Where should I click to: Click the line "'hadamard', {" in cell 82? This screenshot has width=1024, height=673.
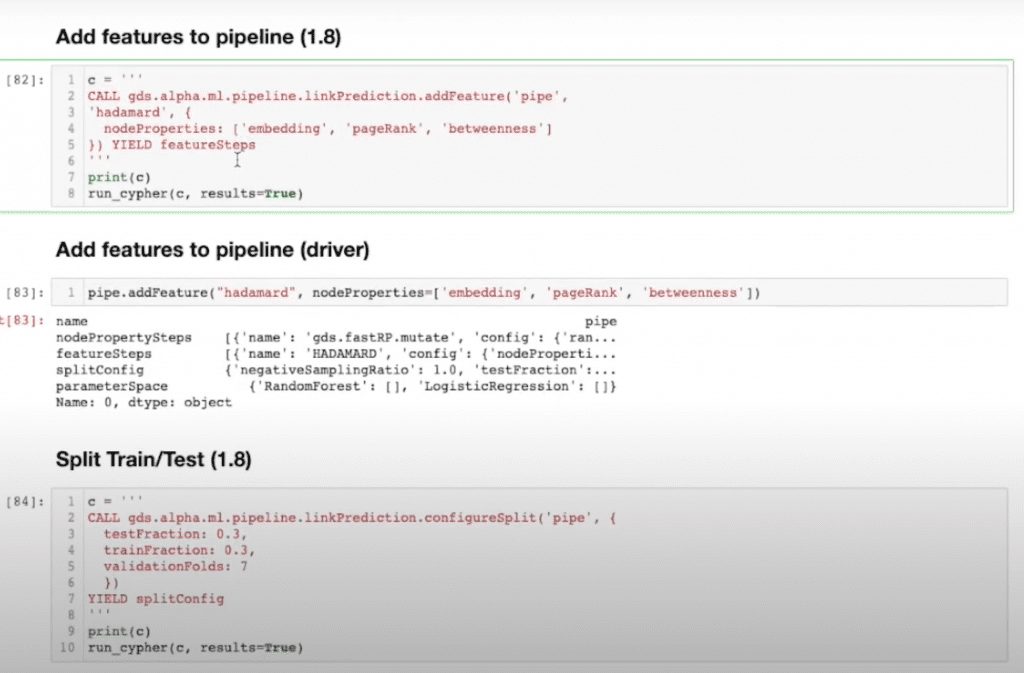tap(139, 112)
